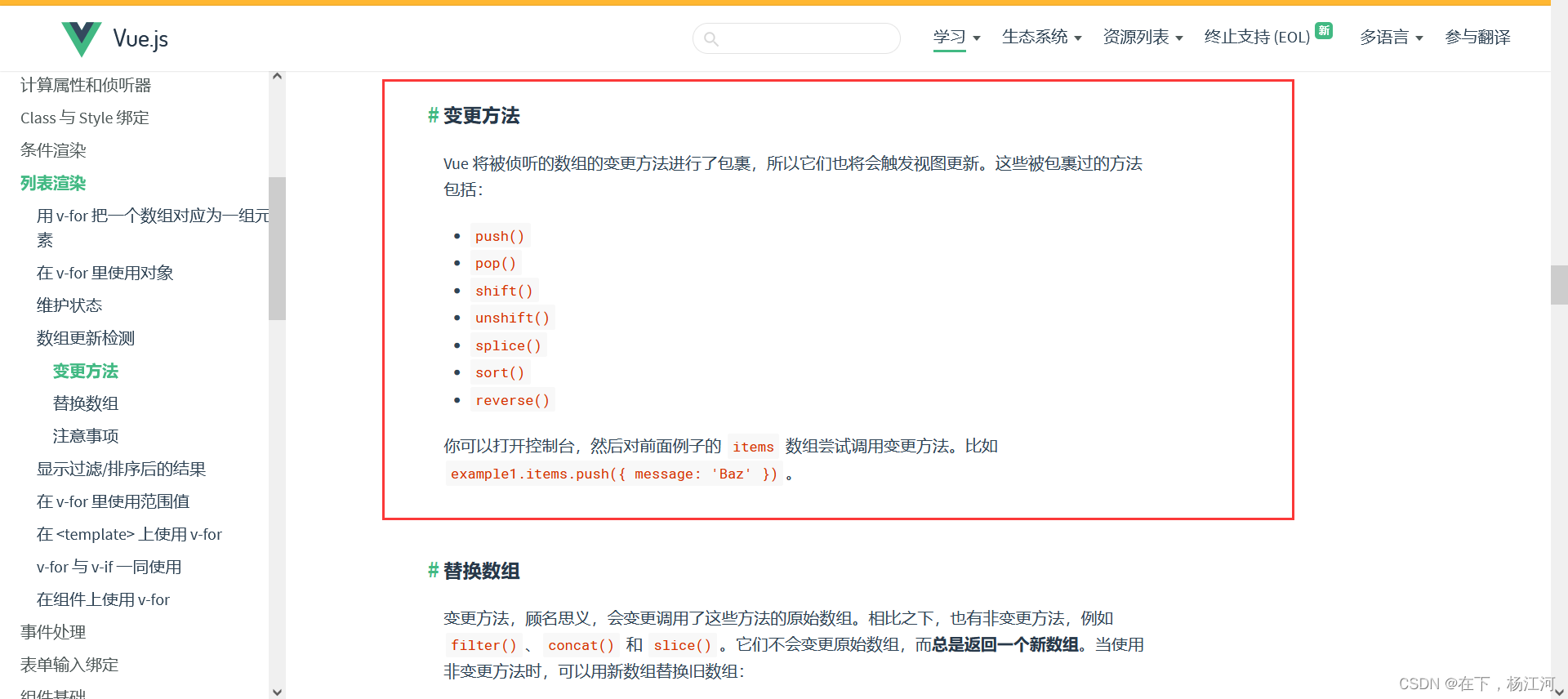Go to 计算属性和侦听器 in sidebar

[x=86, y=85]
